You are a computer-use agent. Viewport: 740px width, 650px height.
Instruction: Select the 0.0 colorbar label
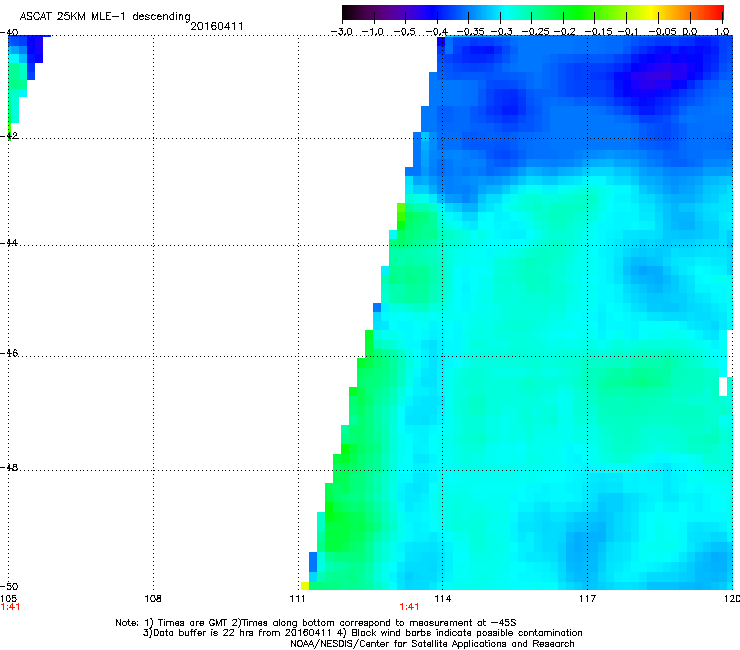coord(690,32)
